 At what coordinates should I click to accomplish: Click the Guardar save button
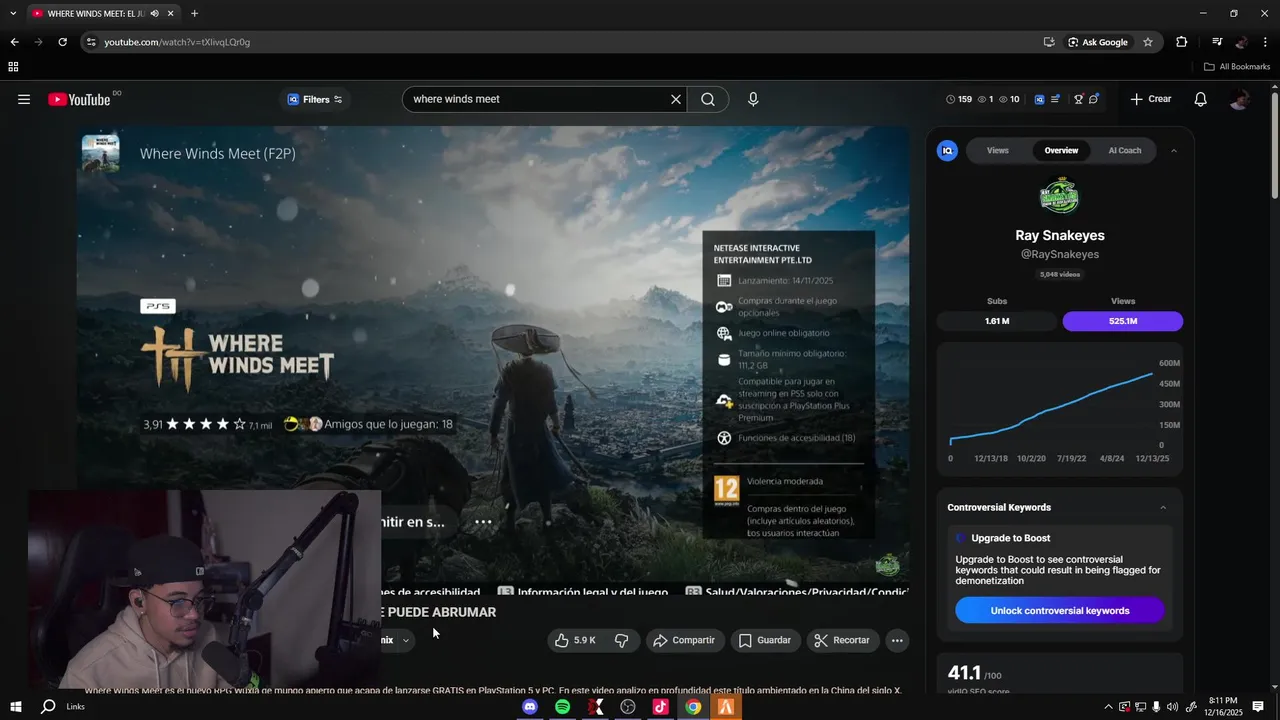(x=765, y=640)
